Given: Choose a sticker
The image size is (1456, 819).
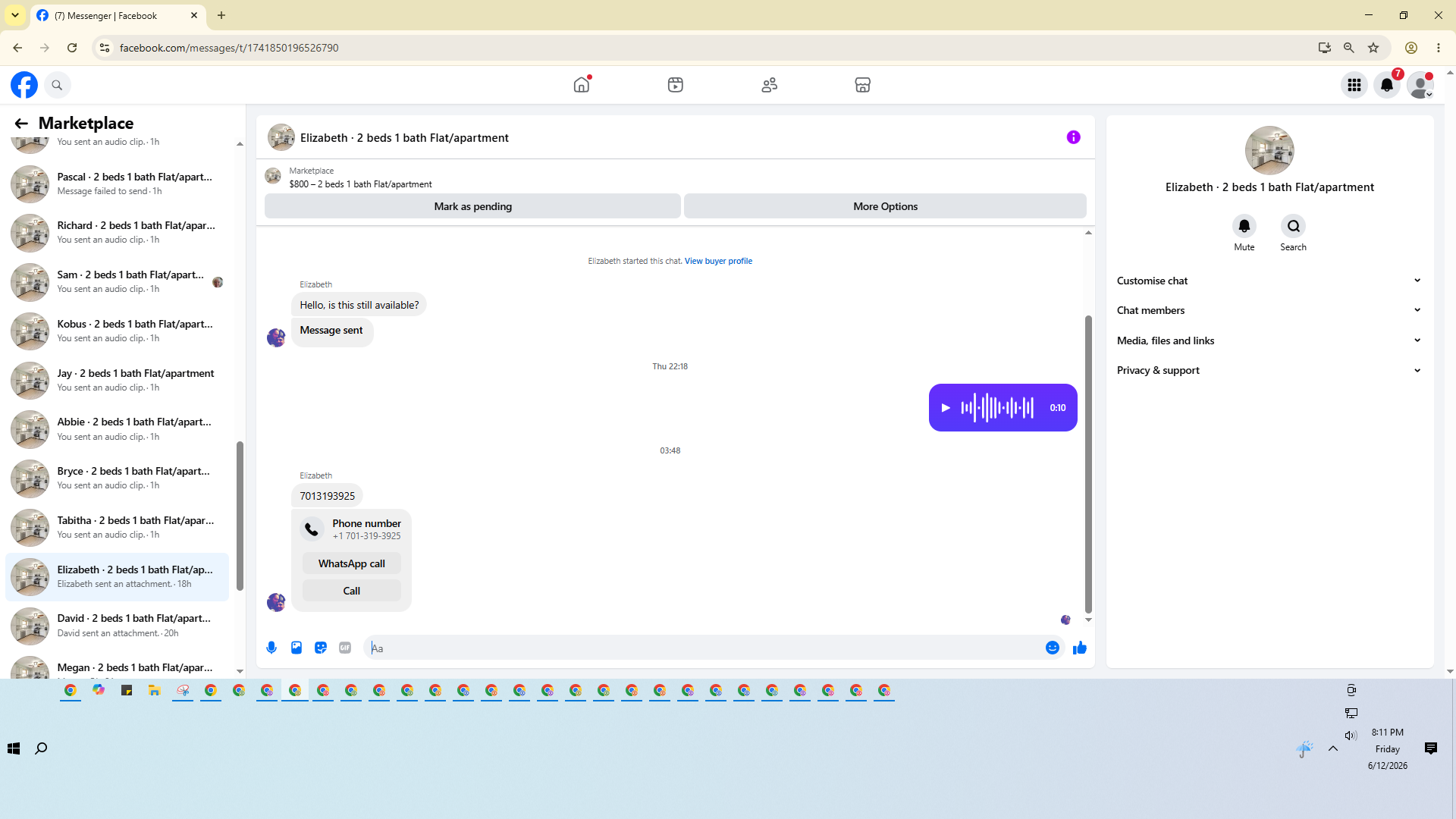Looking at the screenshot, I should tap(321, 648).
